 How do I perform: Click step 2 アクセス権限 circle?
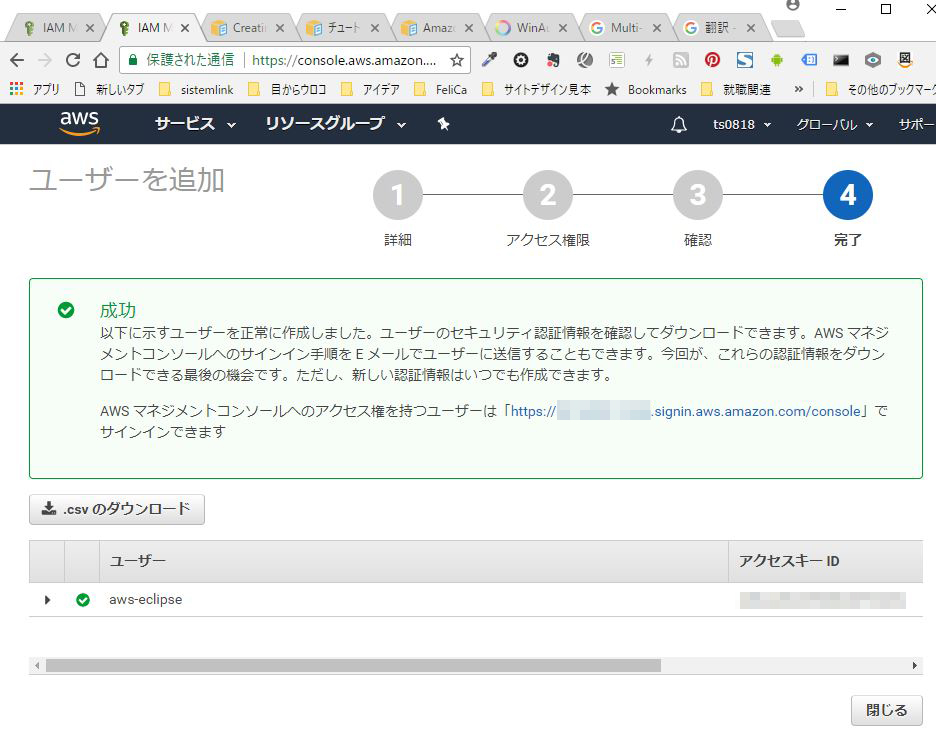point(548,195)
